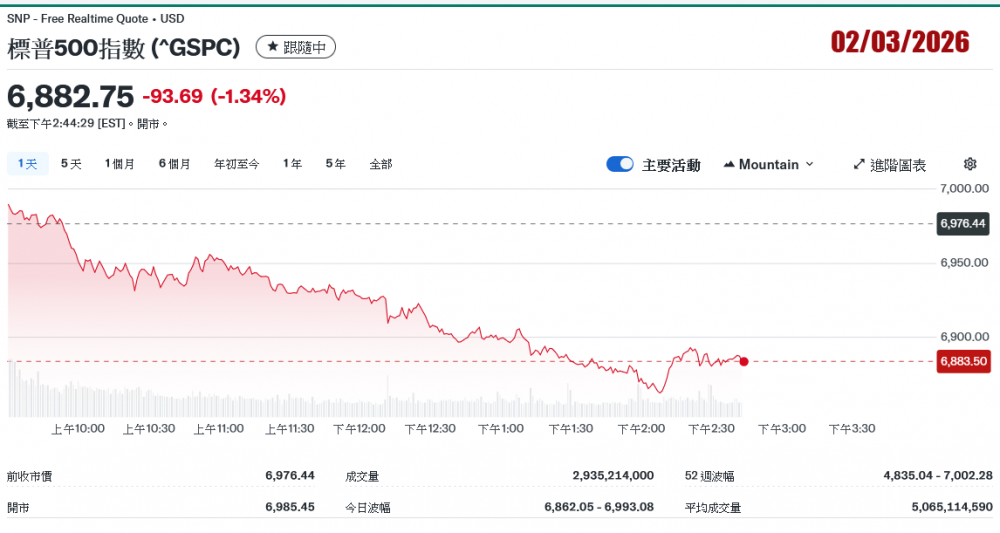The width and height of the screenshot is (1000, 533).
Task: Select 全部 time range
Action: point(381,164)
